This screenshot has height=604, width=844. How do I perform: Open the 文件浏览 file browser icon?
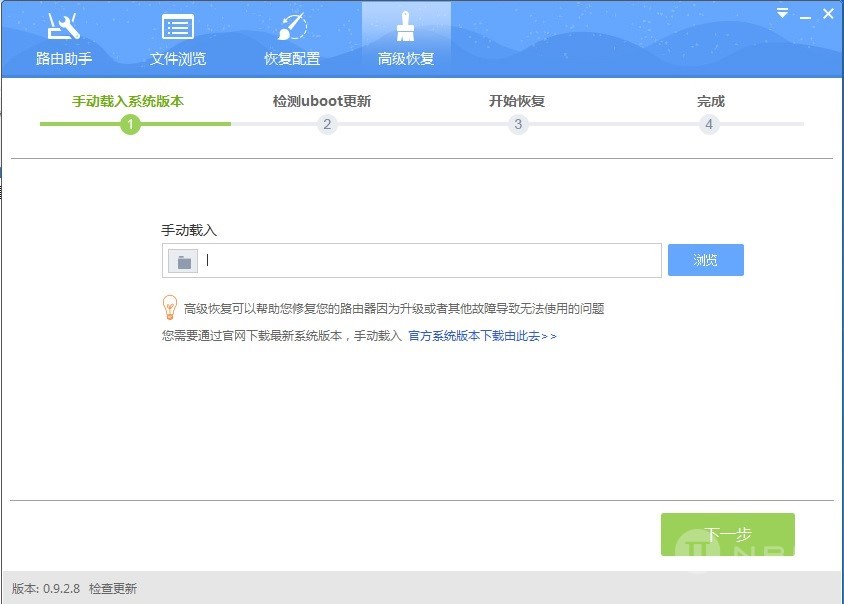[178, 27]
